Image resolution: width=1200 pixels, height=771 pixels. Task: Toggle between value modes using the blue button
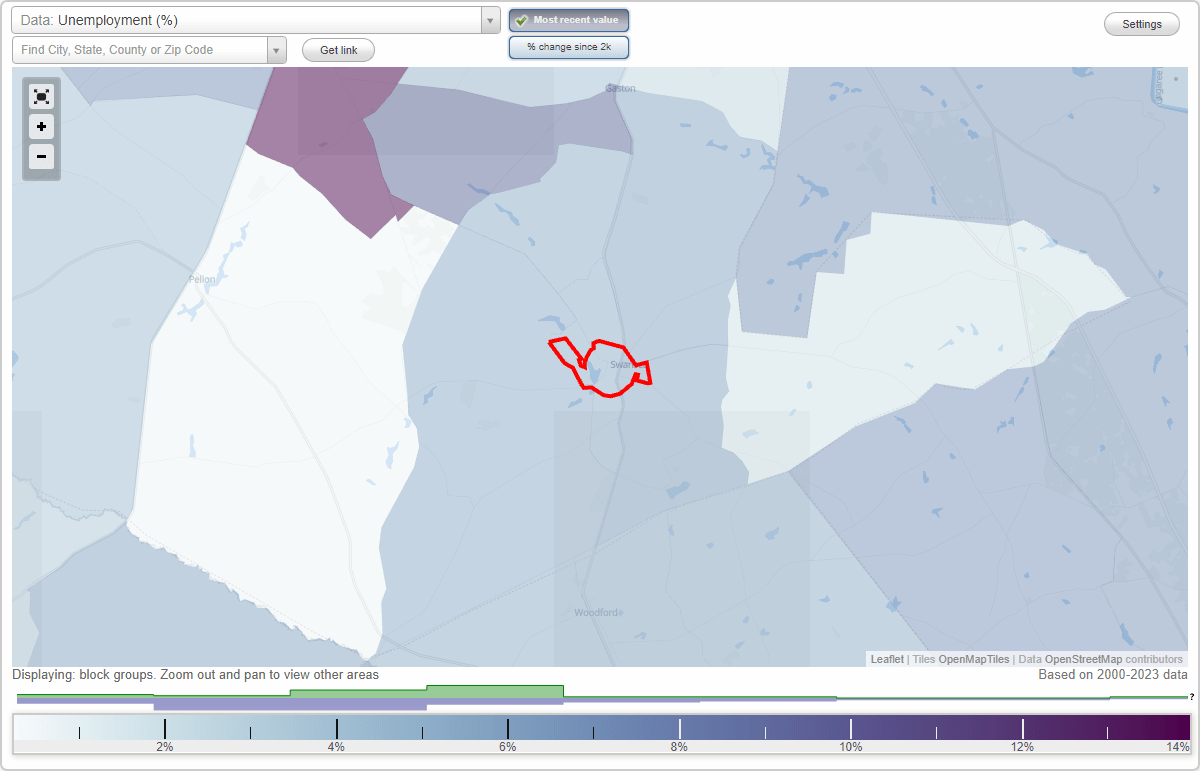click(569, 47)
